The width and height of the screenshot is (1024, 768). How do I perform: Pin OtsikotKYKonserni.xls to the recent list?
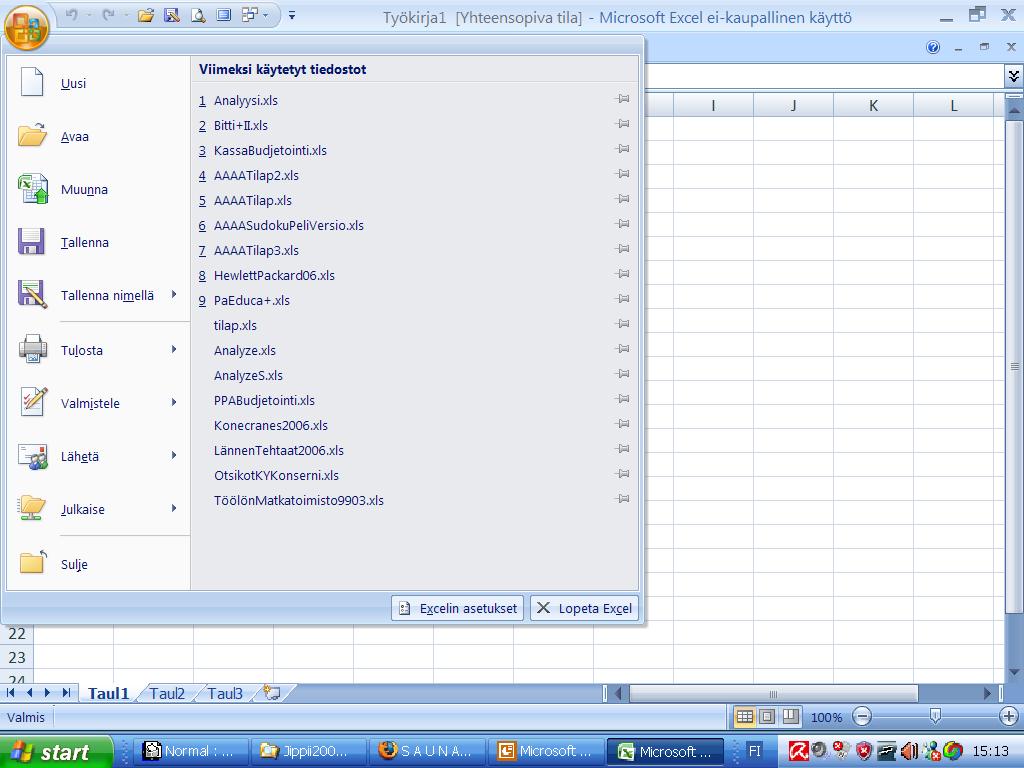click(x=622, y=473)
